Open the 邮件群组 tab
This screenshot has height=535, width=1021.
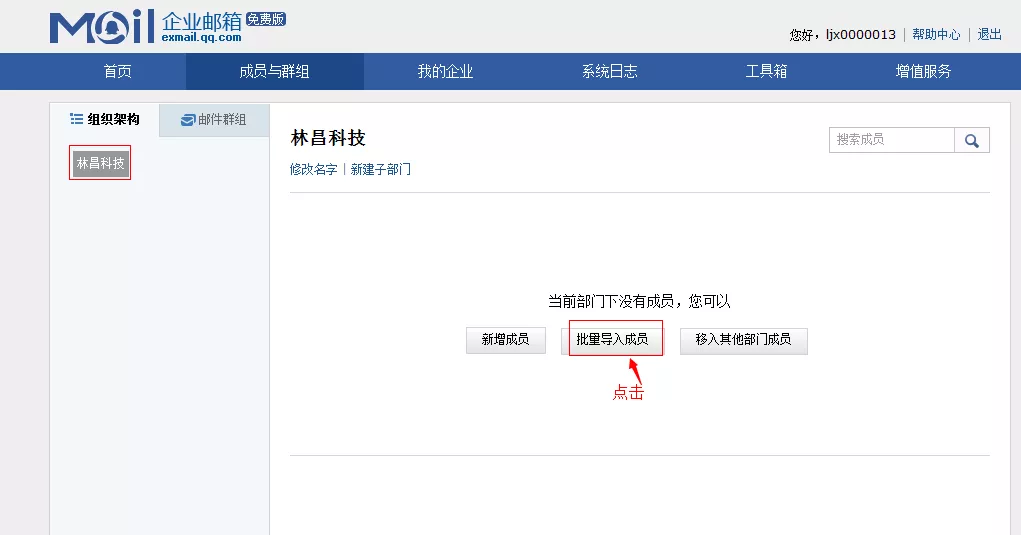pyautogui.click(x=214, y=120)
